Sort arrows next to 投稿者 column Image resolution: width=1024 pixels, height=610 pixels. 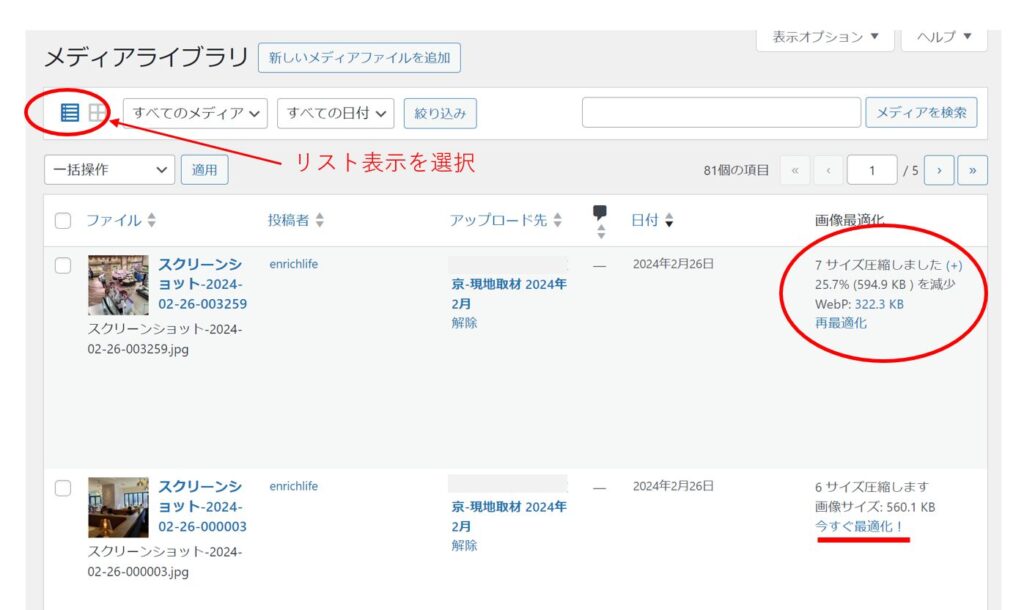click(319, 220)
